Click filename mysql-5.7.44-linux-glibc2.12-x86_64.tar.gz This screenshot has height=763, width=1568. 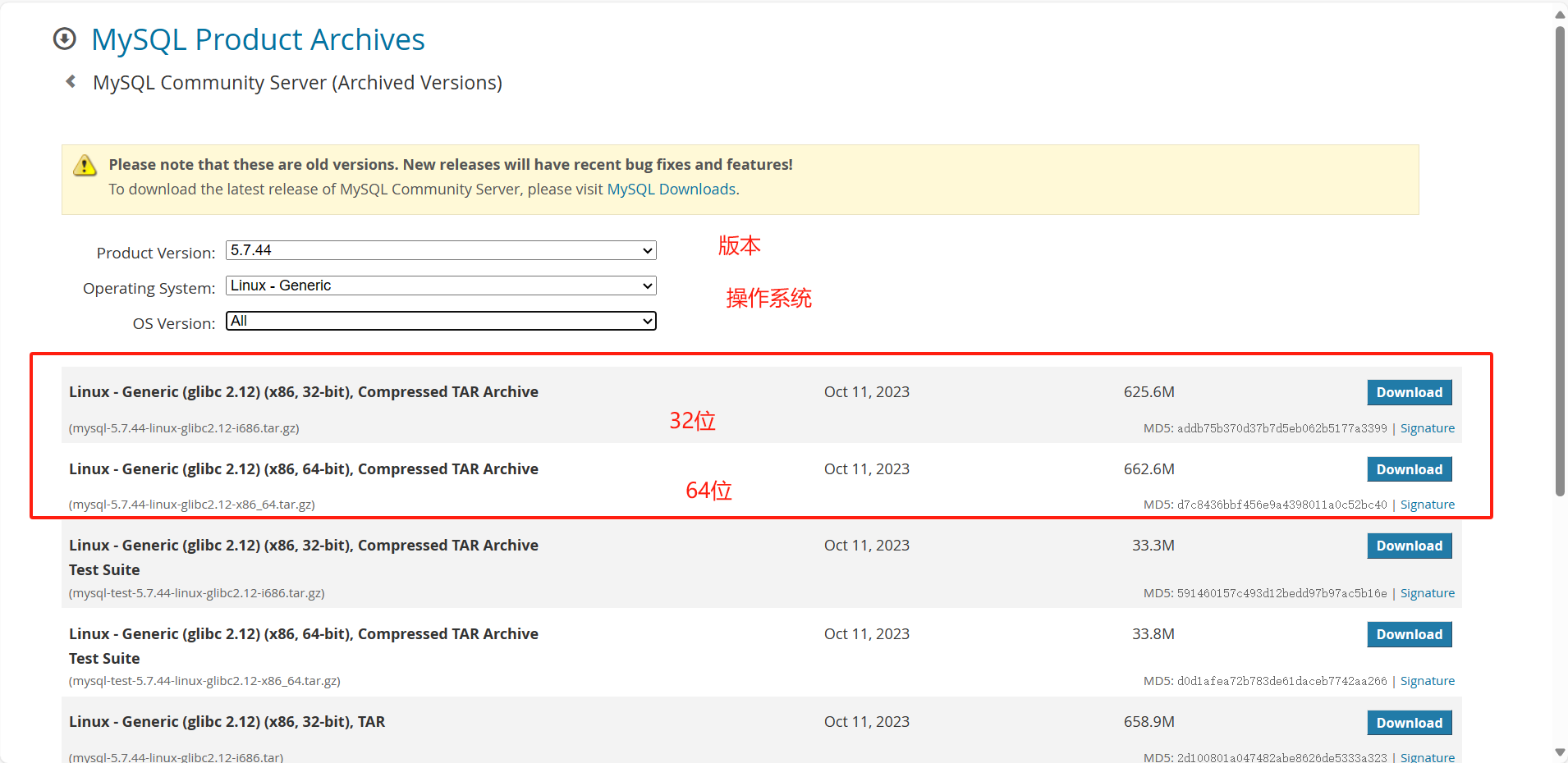pos(192,505)
